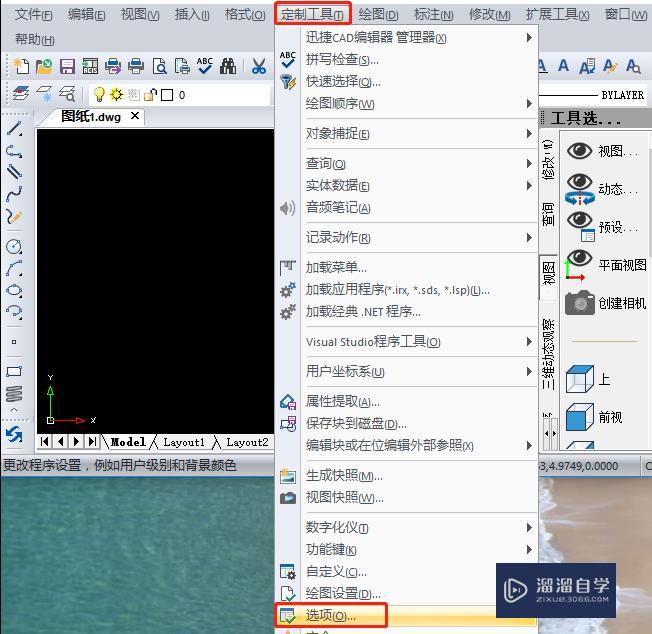Open the Help (帮助) menu
652x634 pixels.
[x=35, y=39]
